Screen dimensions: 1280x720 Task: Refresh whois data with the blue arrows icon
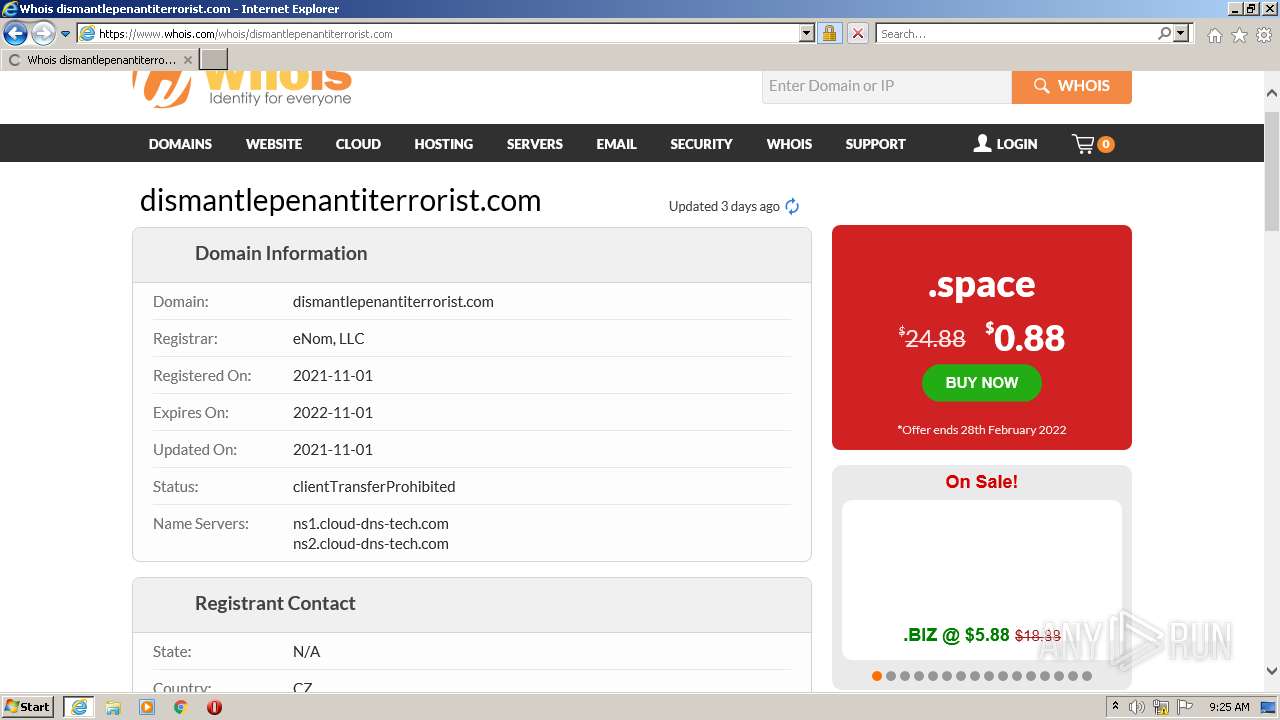[792, 206]
